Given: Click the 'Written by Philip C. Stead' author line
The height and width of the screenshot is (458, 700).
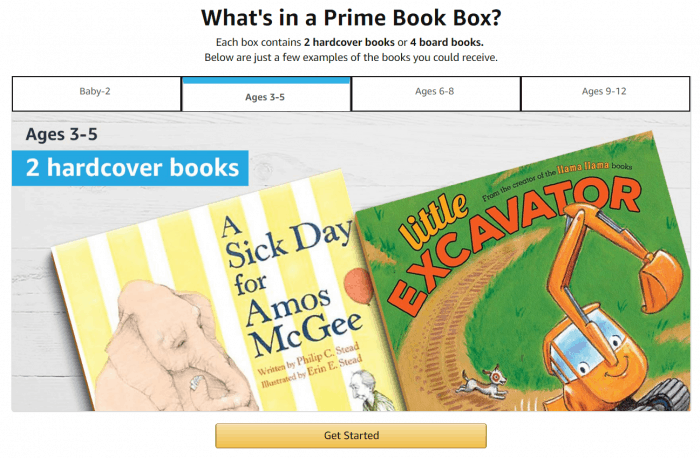Looking at the screenshot, I should coord(308,358).
